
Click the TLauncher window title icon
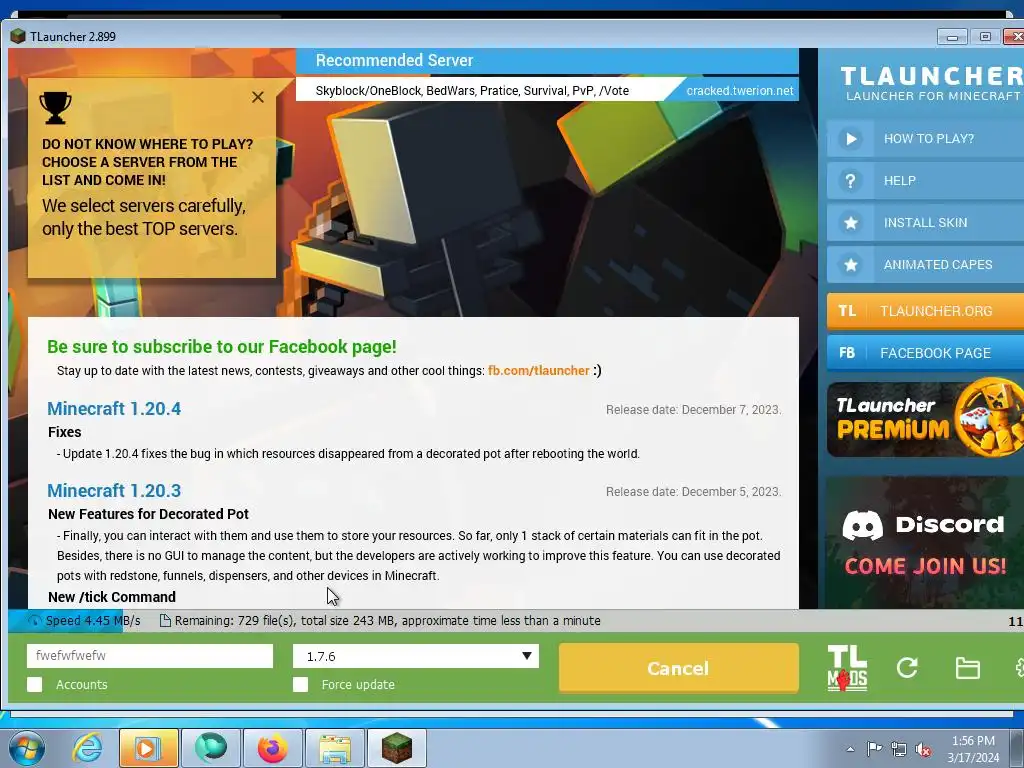click(x=18, y=36)
